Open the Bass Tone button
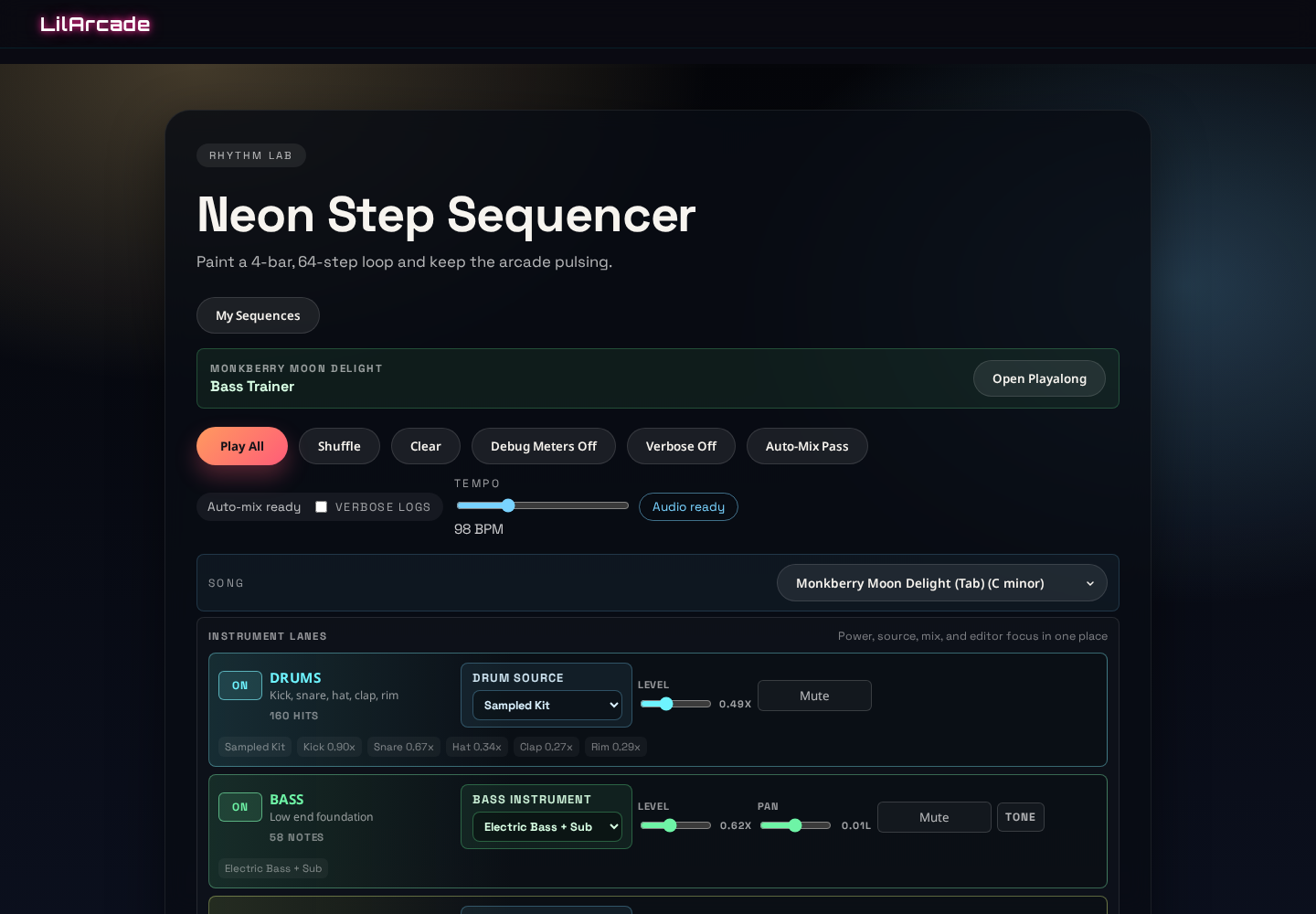Screen dimensions: 1316x914 (x=1020, y=817)
